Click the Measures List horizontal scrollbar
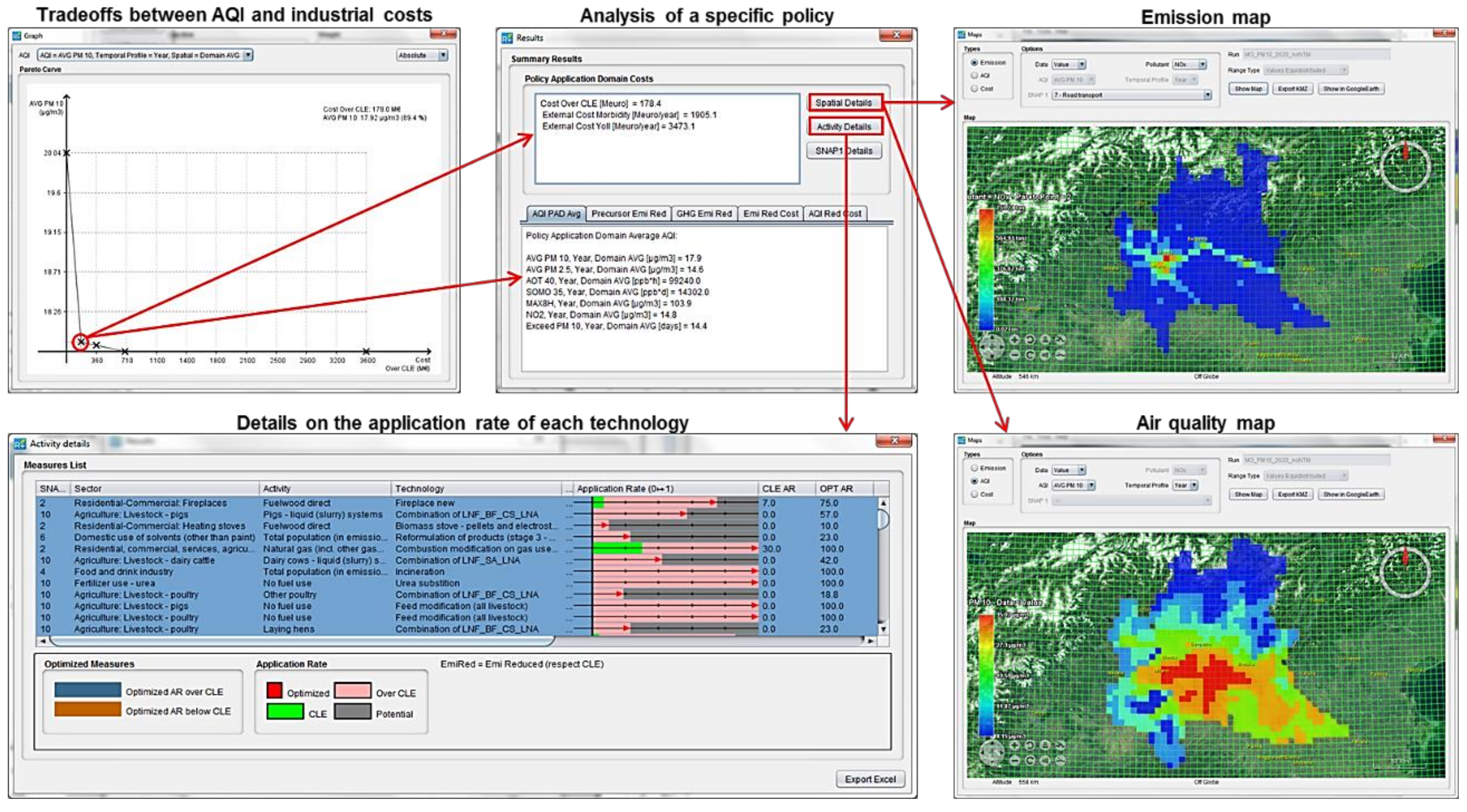Screen dimensions: 1467x812 click(302, 641)
